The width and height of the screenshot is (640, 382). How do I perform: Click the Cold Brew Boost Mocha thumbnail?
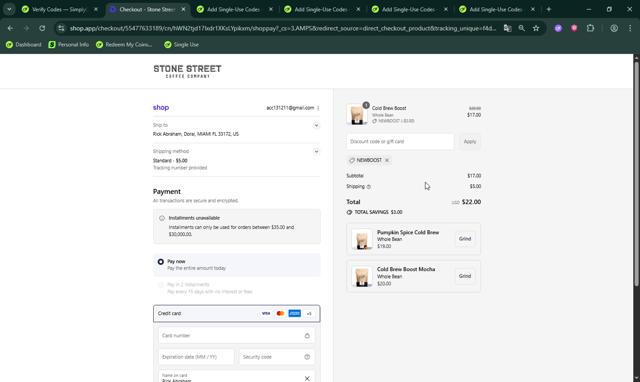point(362,276)
